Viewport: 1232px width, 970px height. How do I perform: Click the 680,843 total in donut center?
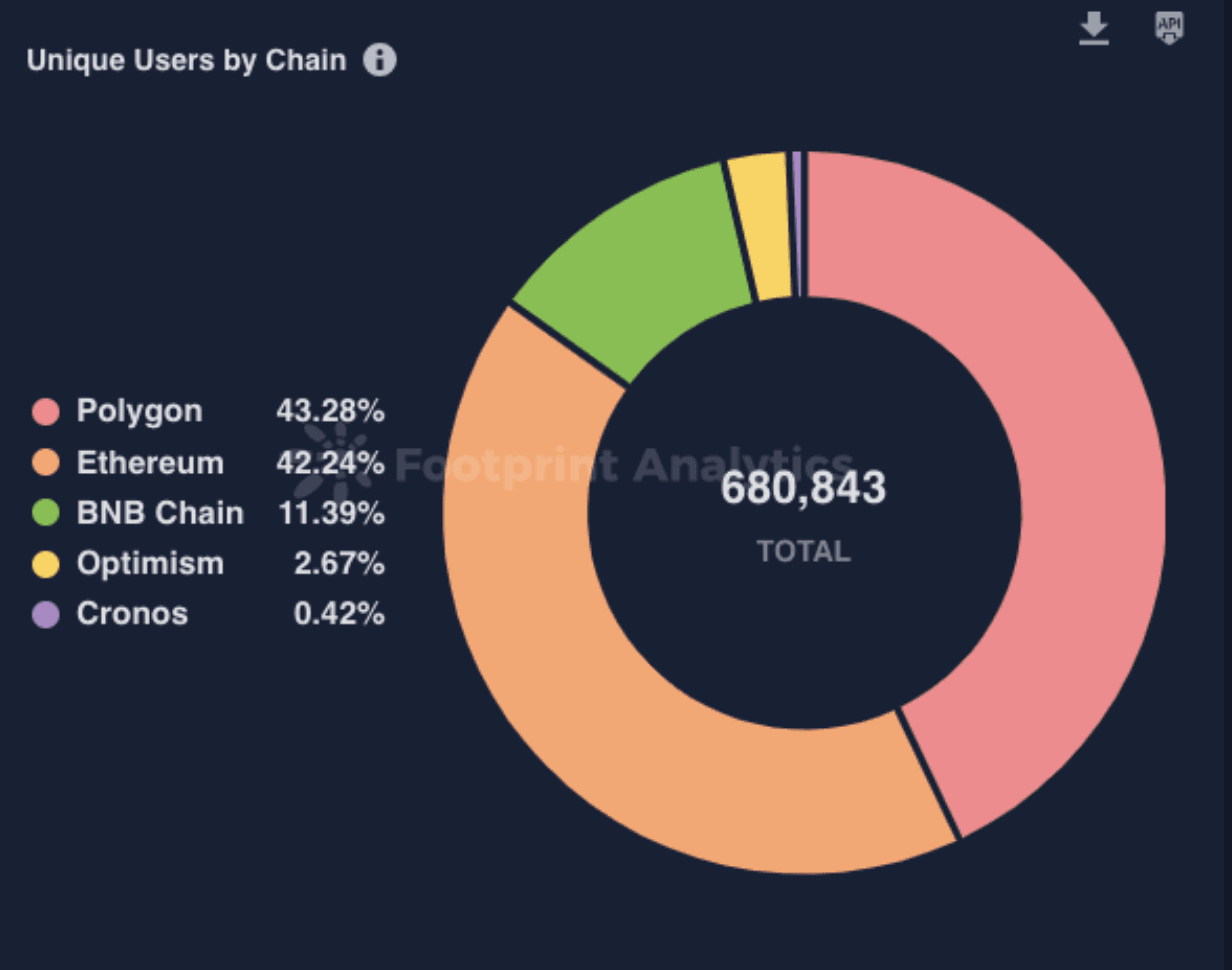point(803,489)
